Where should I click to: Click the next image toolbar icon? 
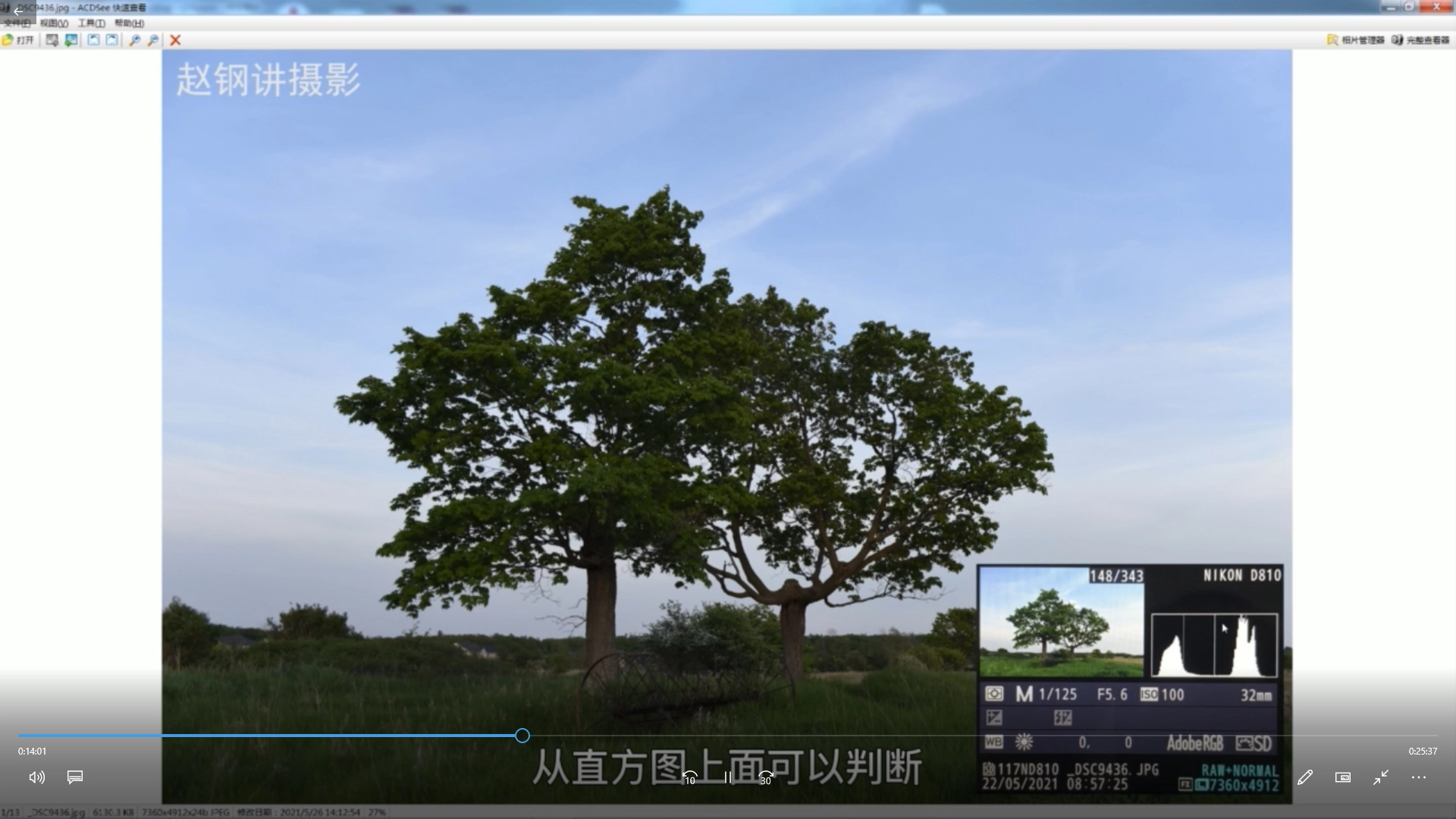(x=71, y=40)
